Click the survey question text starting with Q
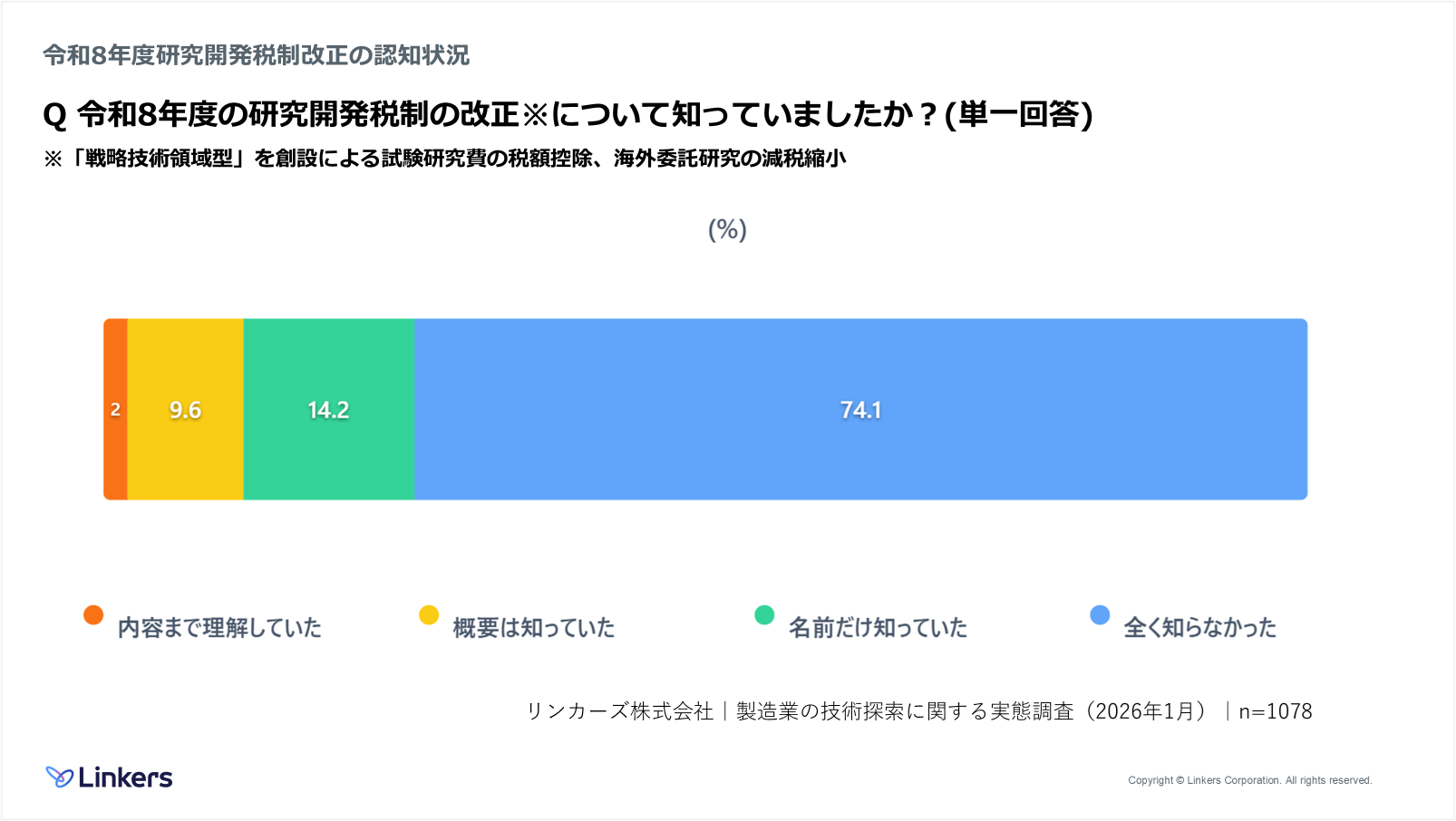Screen dimensions: 1456x821 [x=568, y=114]
